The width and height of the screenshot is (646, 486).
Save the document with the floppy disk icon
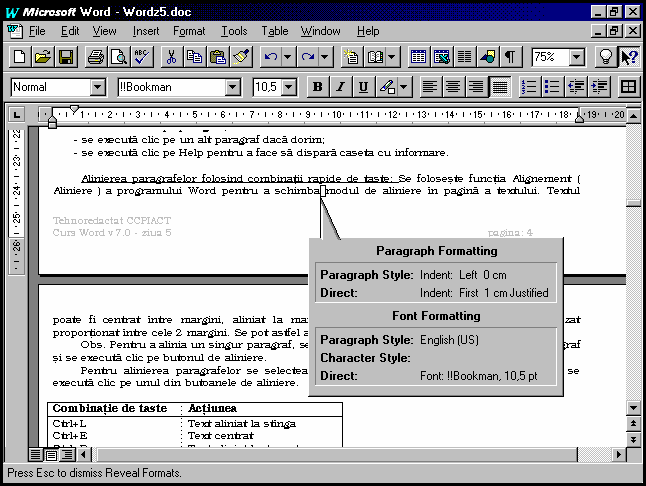pos(66,56)
